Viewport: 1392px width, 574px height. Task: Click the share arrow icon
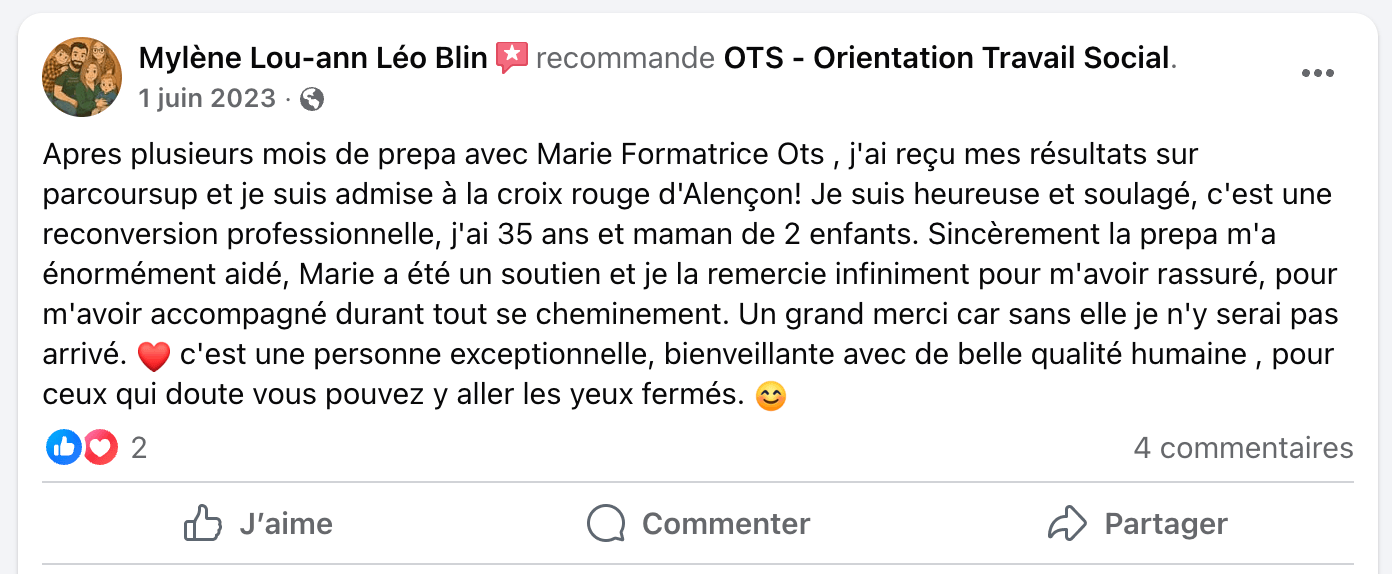[1067, 523]
